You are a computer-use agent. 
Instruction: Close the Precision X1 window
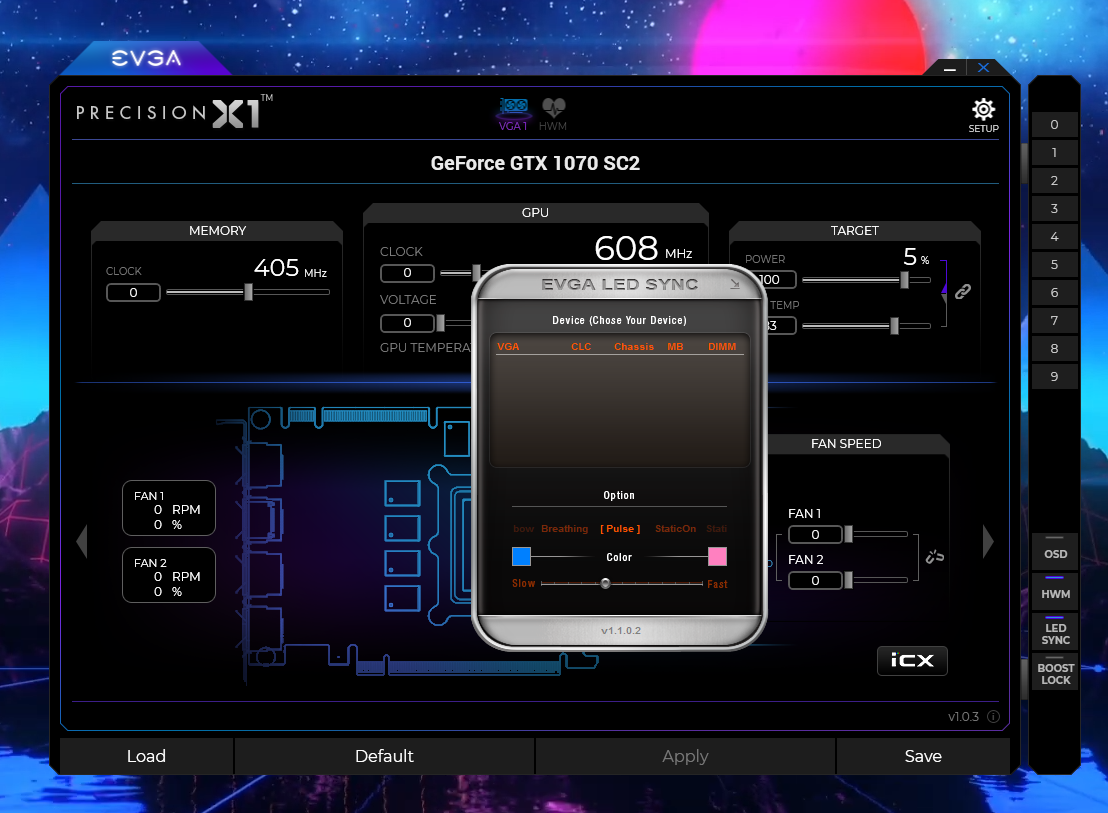[984, 68]
